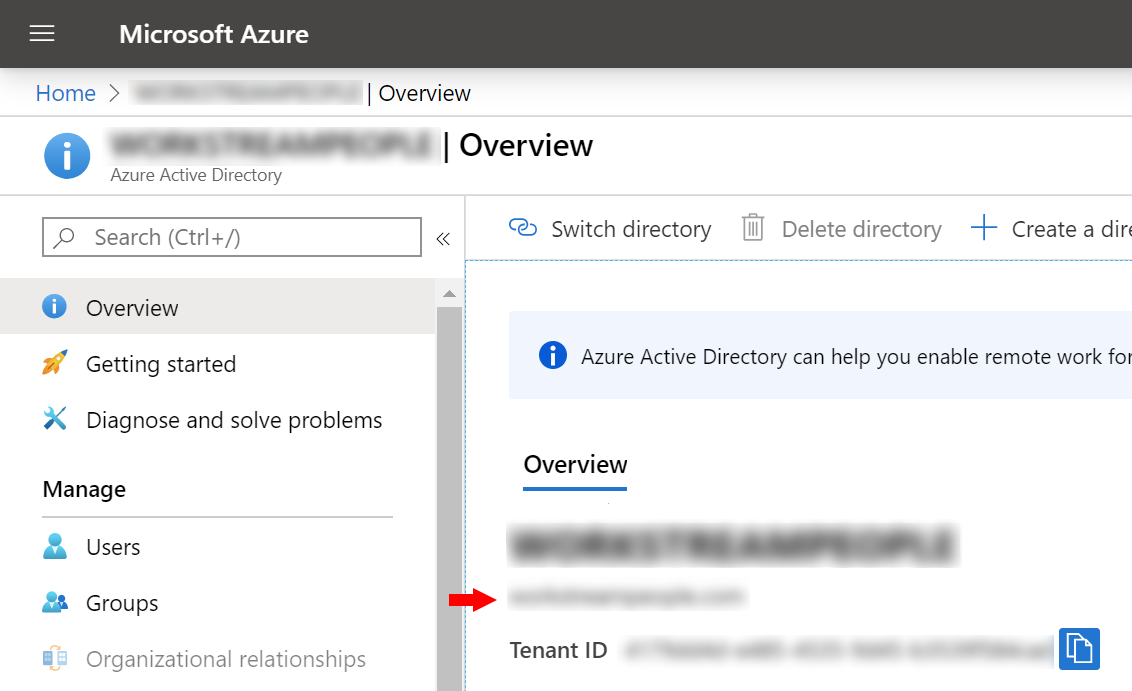
Task: Click the magnifier icon in search box
Action: pos(64,237)
